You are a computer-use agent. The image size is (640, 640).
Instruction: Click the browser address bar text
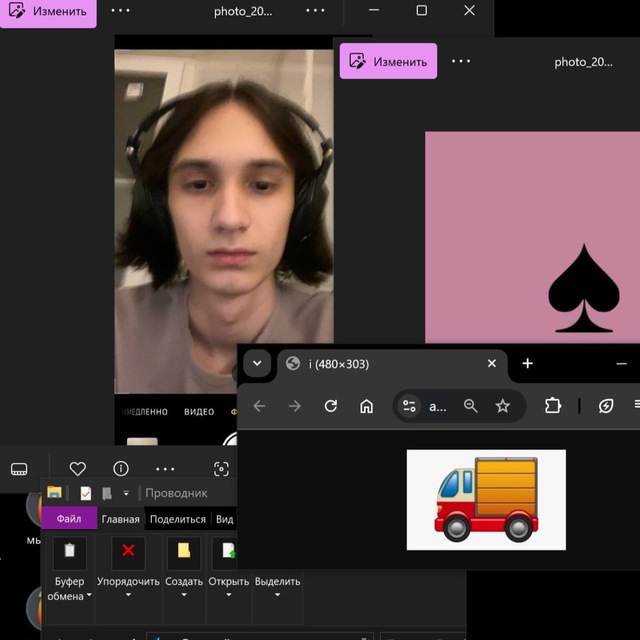(438, 407)
